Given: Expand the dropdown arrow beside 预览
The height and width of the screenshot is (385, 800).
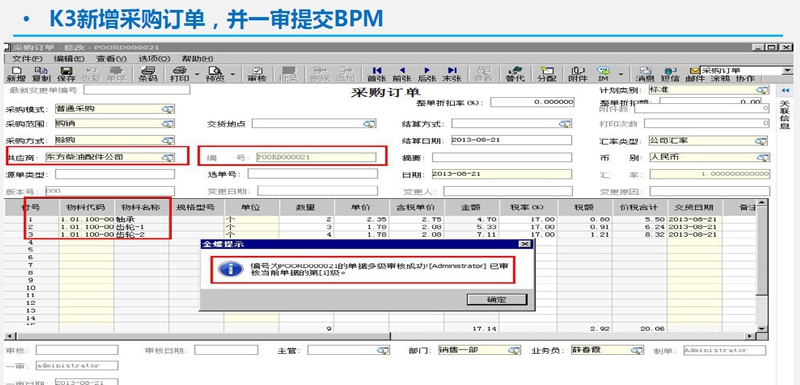Looking at the screenshot, I should (233, 74).
